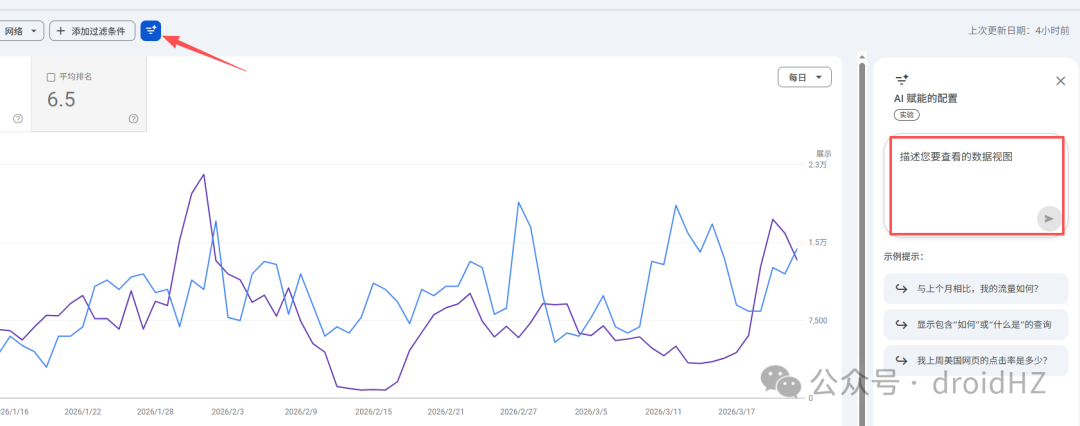Toggle the 平均排名 checkbox
The image size is (1080, 426).
click(51, 77)
